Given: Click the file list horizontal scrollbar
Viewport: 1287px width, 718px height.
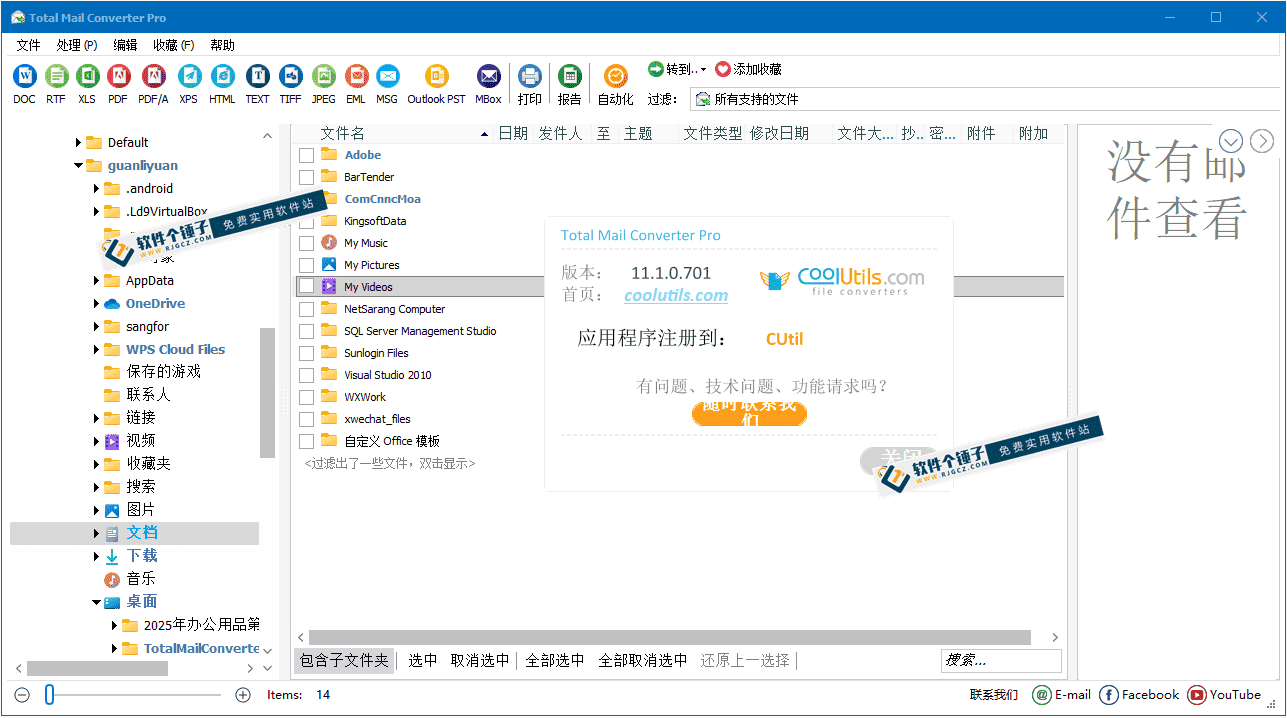Looking at the screenshot, I should coord(670,637).
